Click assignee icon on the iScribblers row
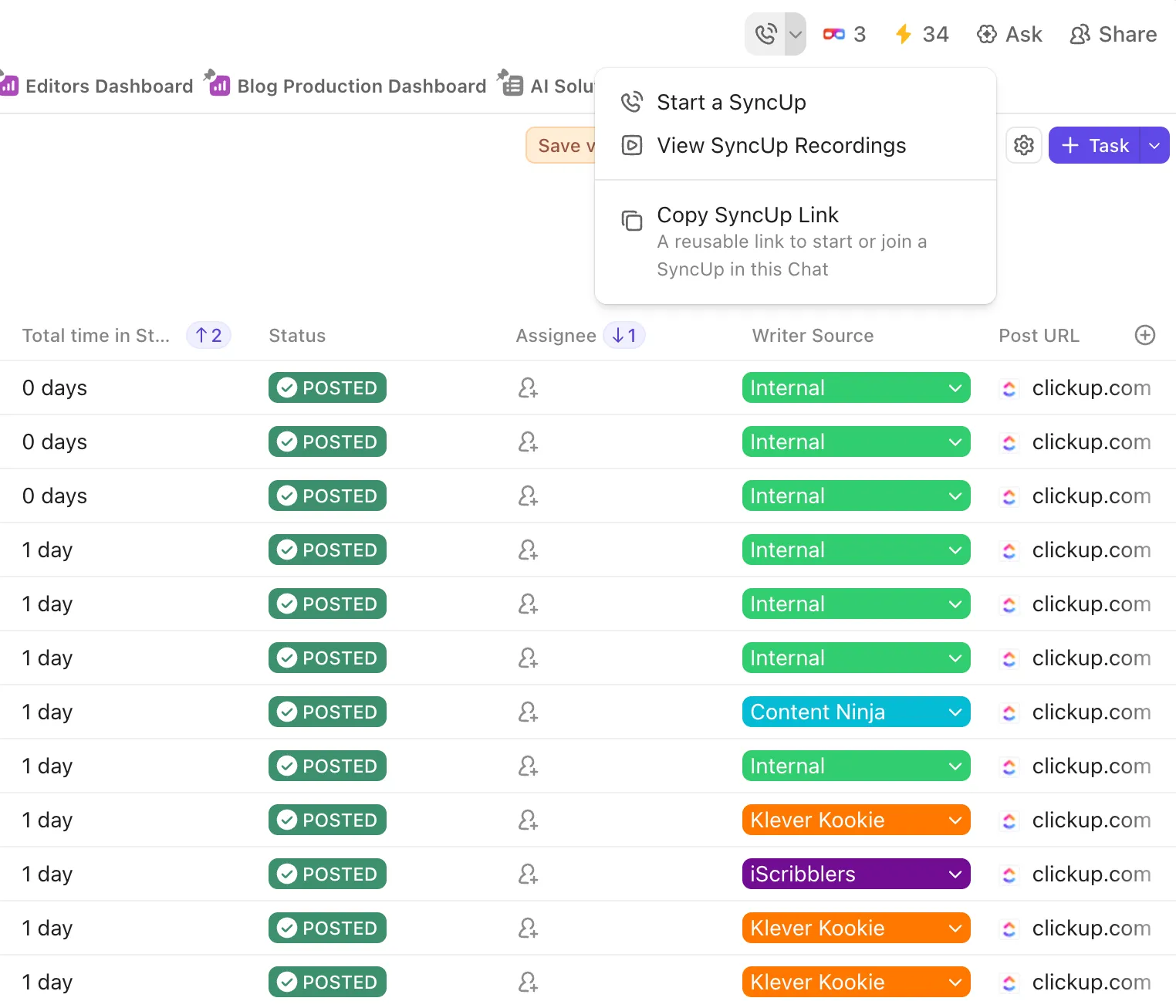 (x=528, y=874)
